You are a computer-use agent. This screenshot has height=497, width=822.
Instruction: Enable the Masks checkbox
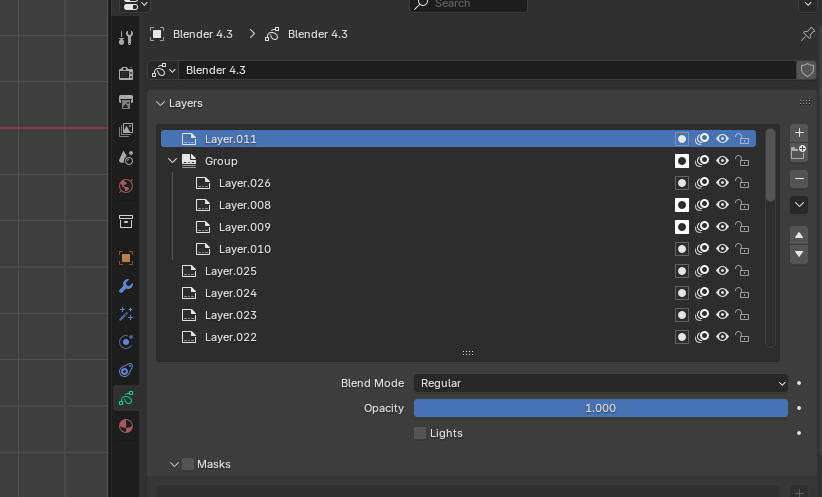click(x=188, y=464)
